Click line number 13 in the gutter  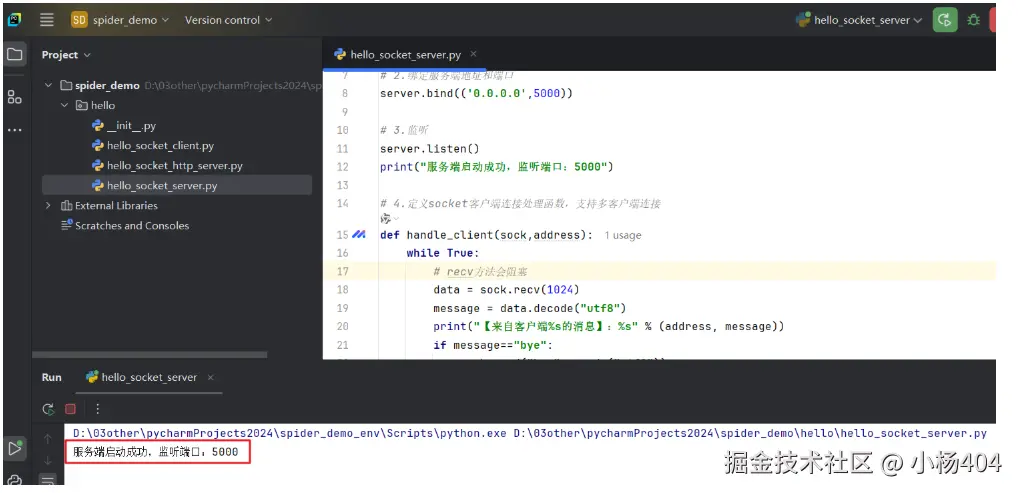tap(342, 185)
